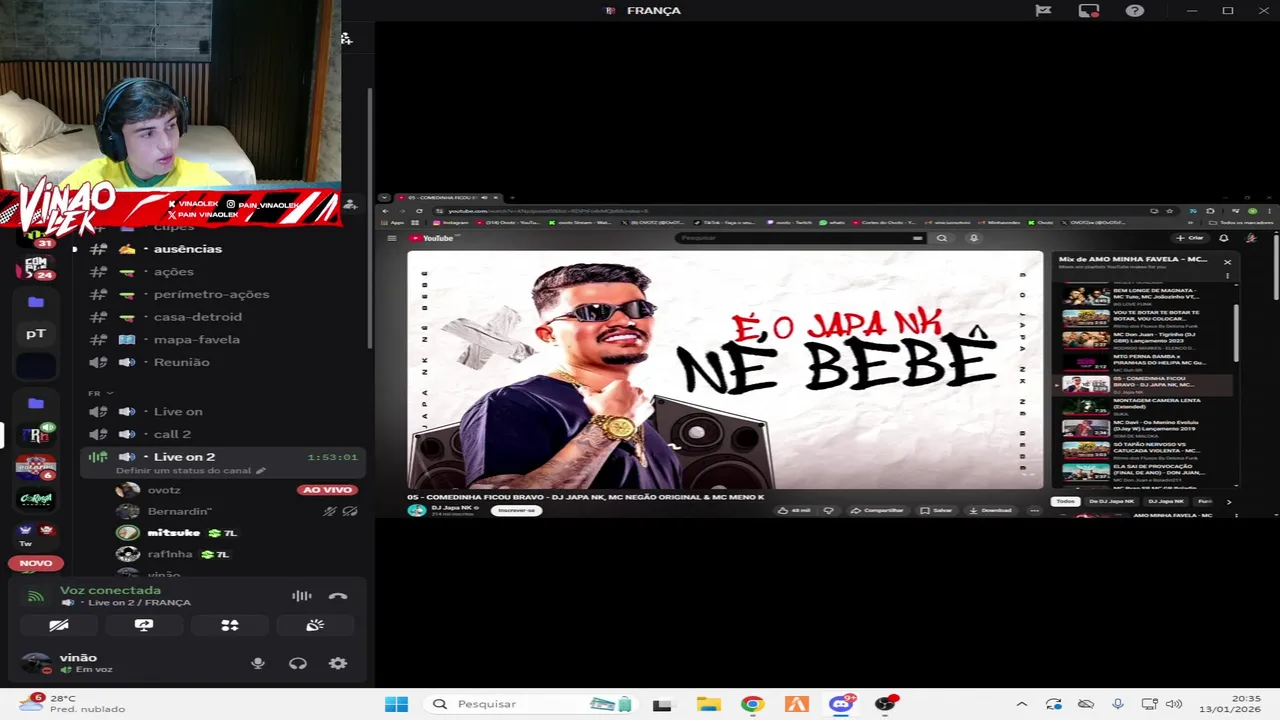Open Chrome from the taskbar

[x=752, y=704]
